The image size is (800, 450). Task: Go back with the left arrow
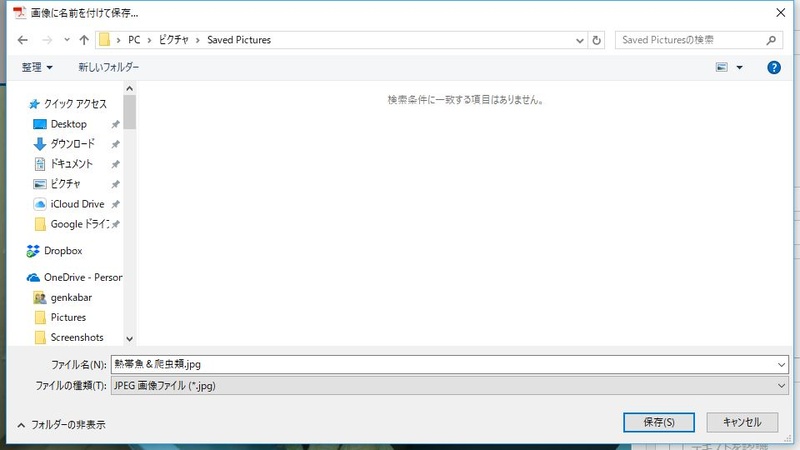click(x=22, y=40)
